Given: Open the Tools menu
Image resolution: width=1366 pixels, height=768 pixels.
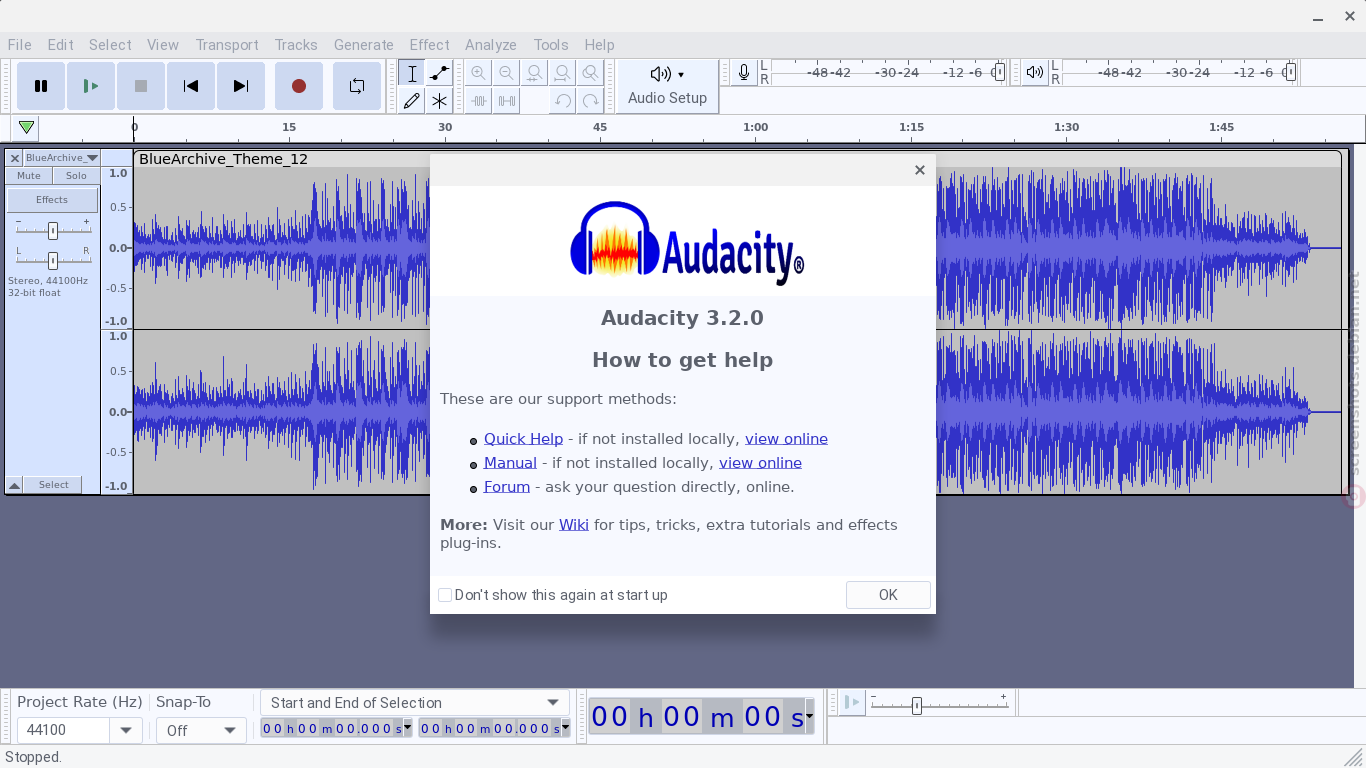Looking at the screenshot, I should click(550, 45).
